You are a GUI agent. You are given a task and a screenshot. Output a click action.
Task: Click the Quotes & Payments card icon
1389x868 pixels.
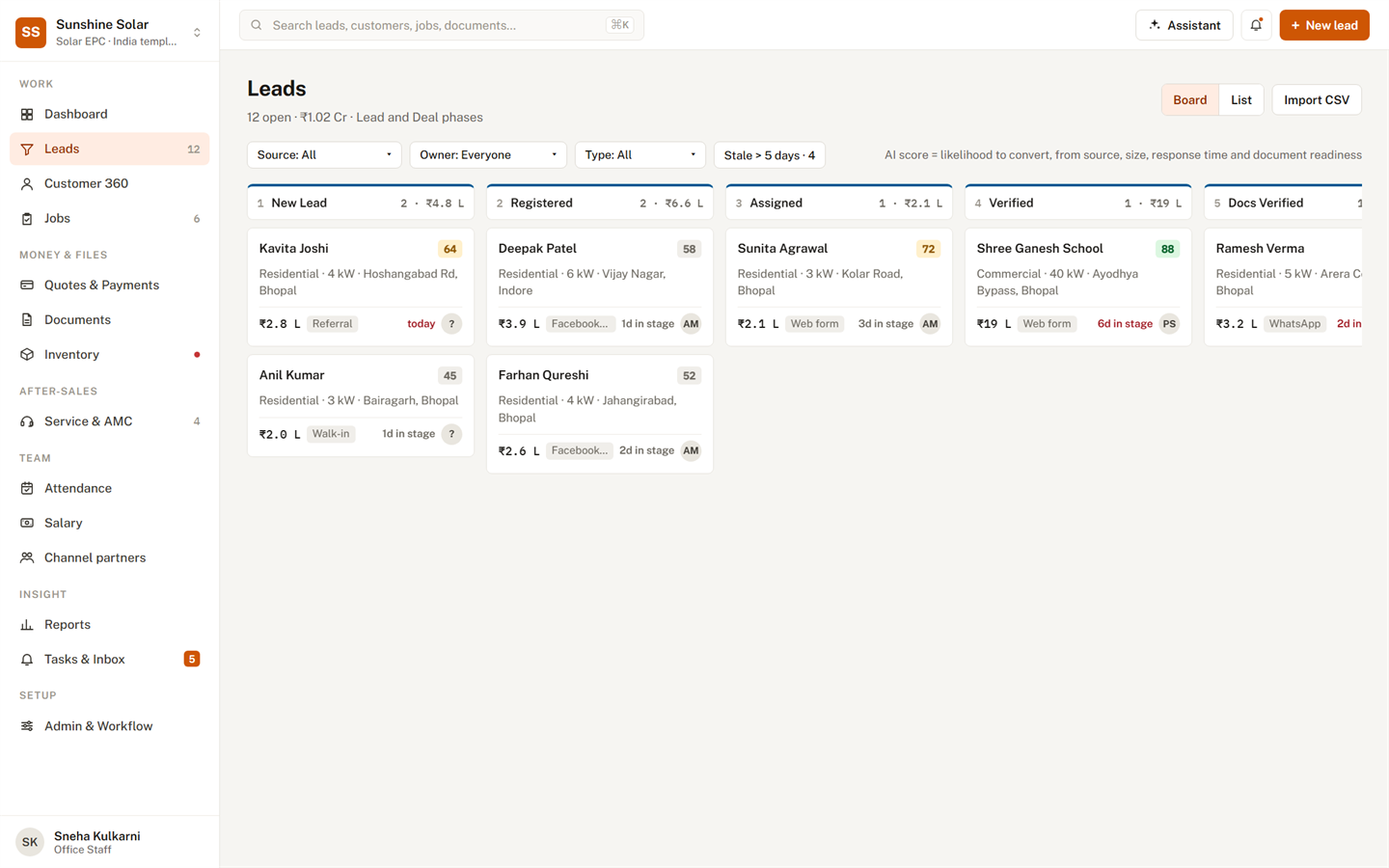coord(27,285)
